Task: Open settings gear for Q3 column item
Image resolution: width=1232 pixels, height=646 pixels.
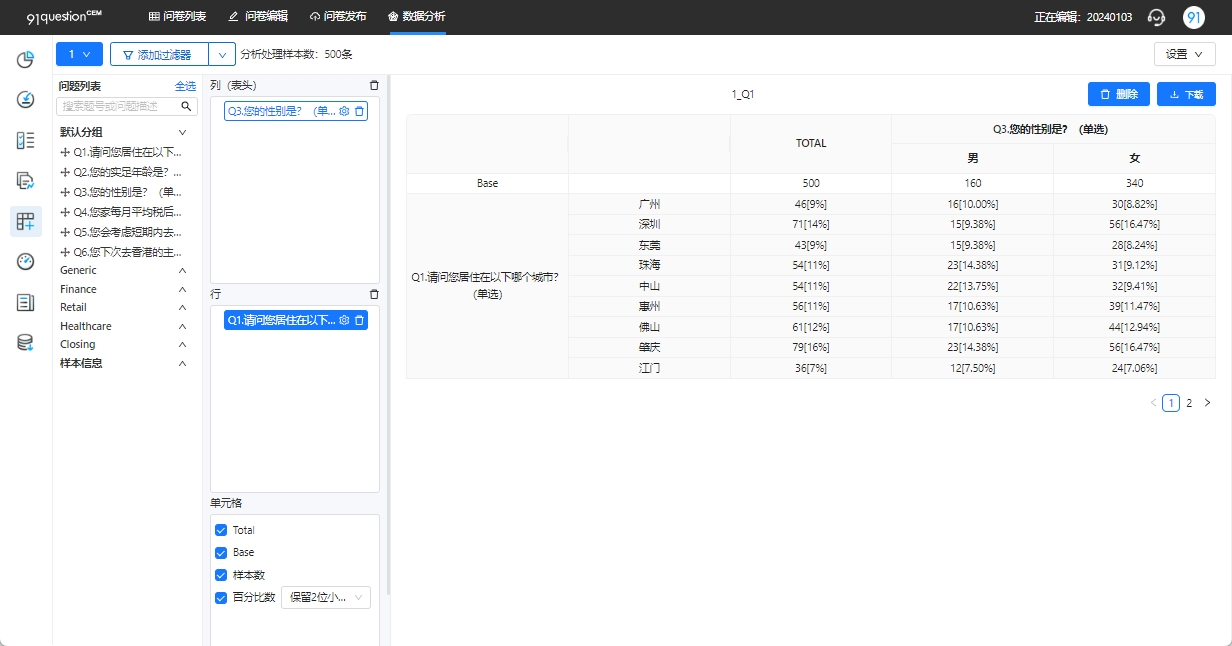Action: coord(344,111)
